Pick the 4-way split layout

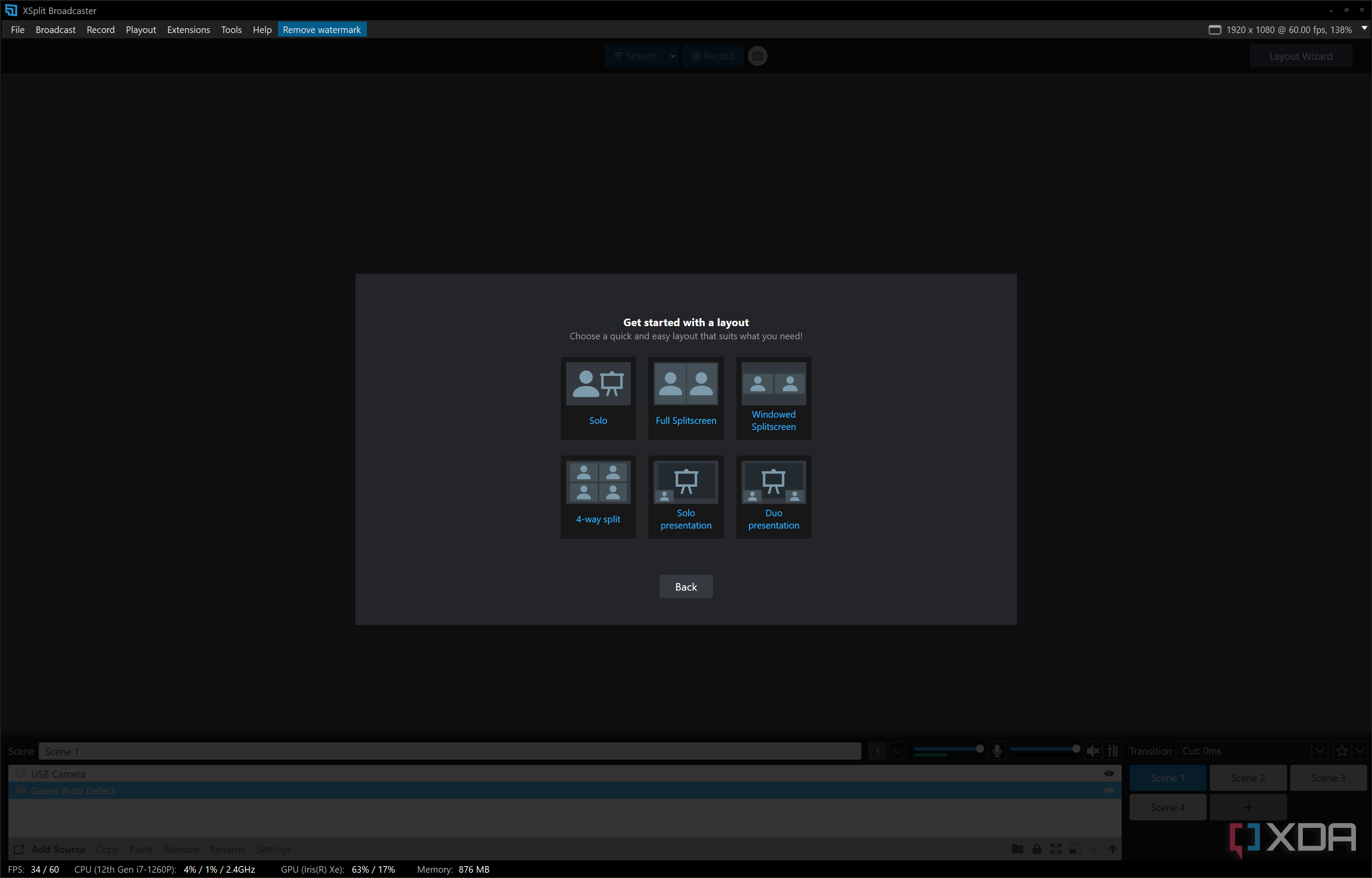point(598,496)
